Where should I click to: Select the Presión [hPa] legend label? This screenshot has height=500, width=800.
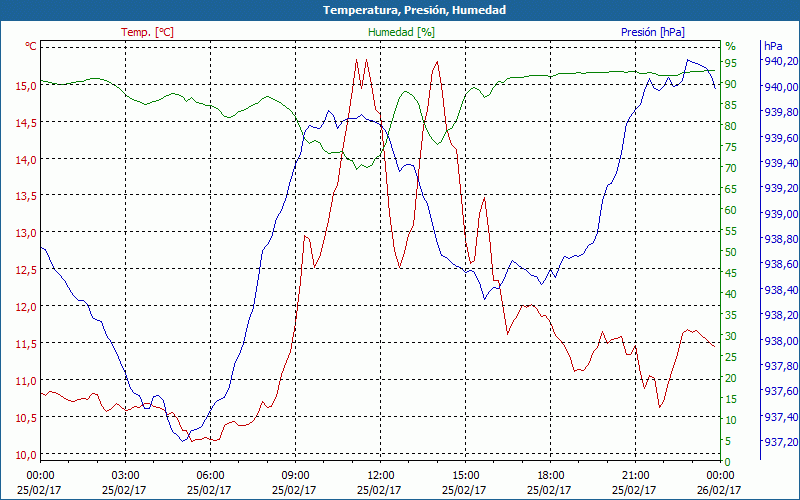653,32
